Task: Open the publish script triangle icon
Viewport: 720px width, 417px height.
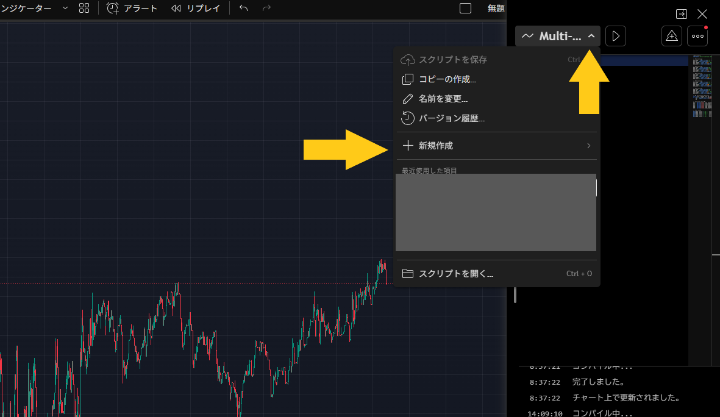Action: (x=672, y=36)
